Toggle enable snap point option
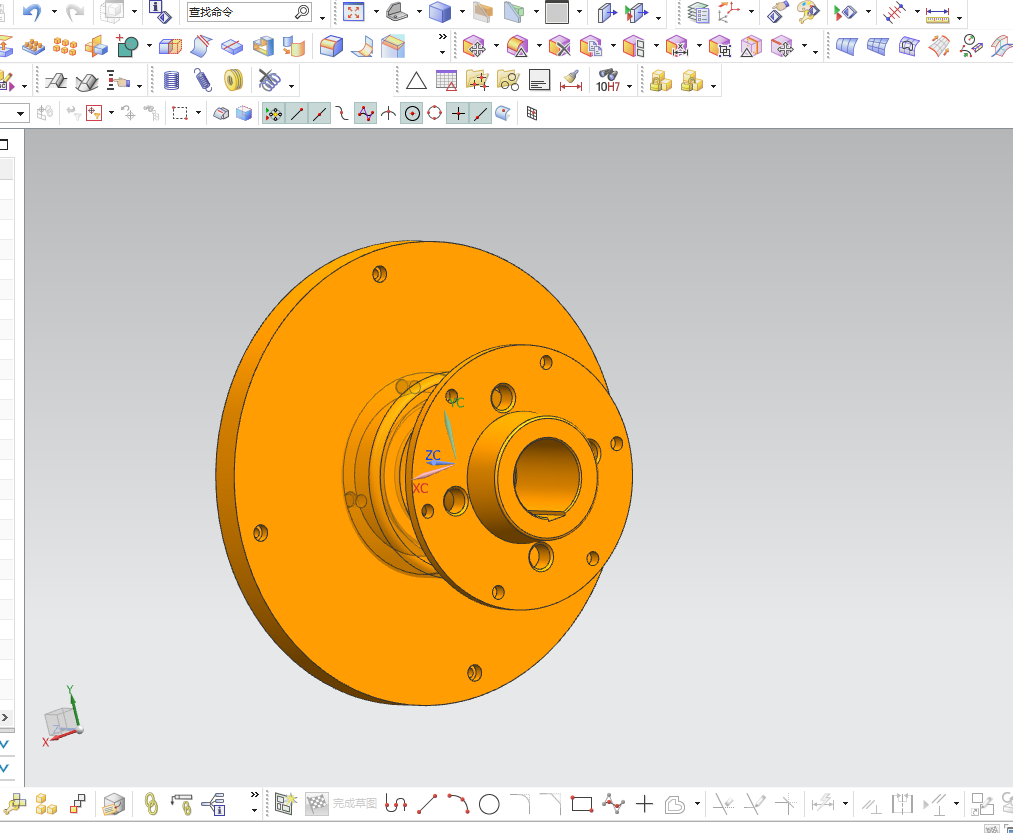 [x=273, y=114]
